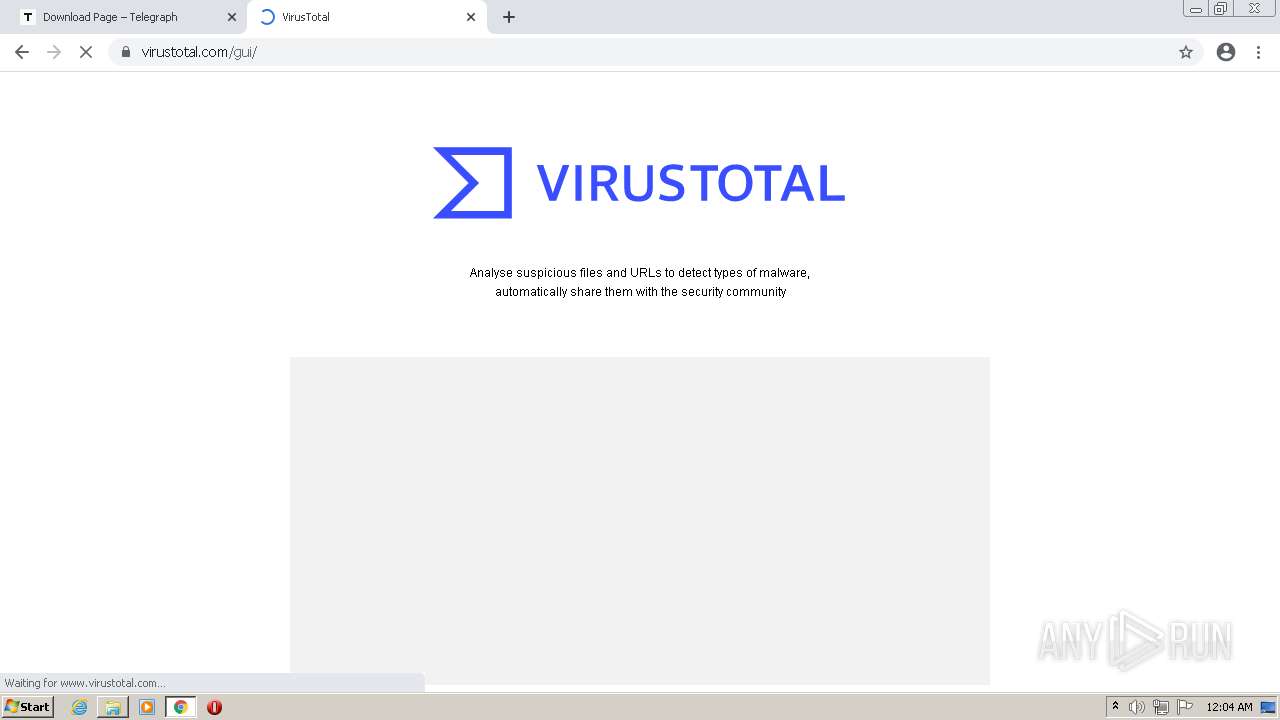Go back to the previous page

22,52
